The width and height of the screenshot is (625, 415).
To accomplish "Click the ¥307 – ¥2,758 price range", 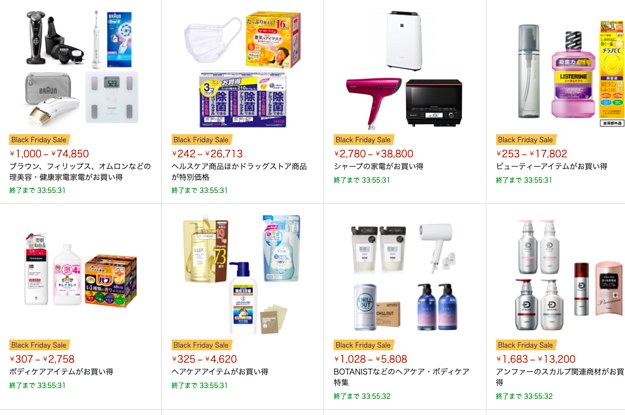I will (42, 359).
